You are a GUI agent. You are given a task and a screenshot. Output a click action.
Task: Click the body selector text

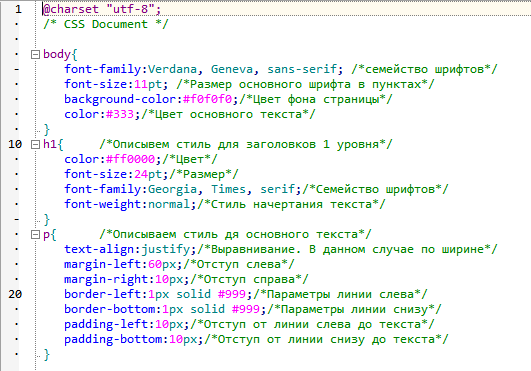(x=57, y=54)
